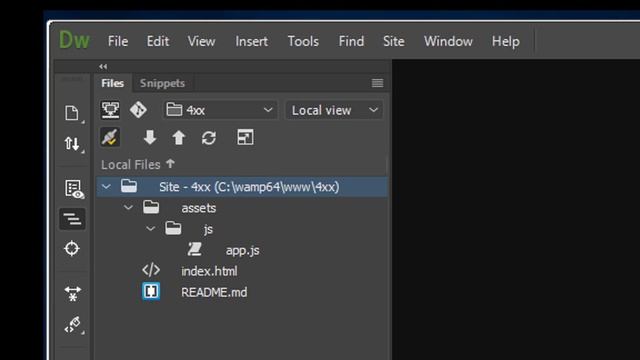
Task: Click the Open Documents page icon
Action: click(x=72, y=113)
